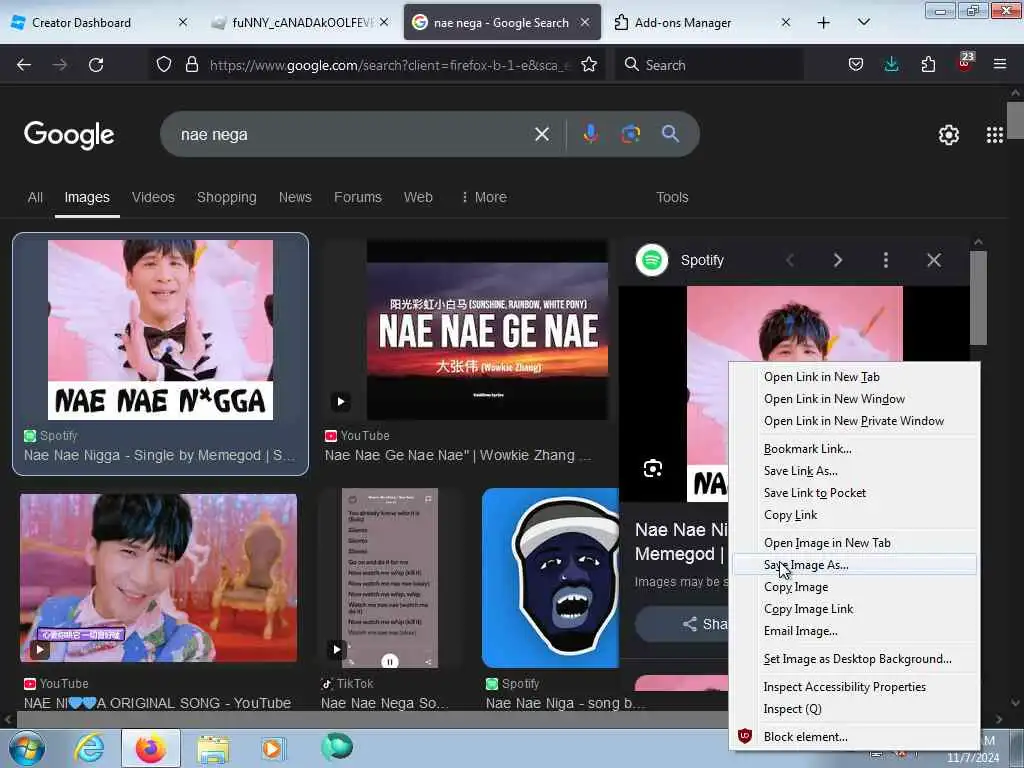The width and height of the screenshot is (1024, 768).
Task: Start voice search with microphone icon
Action: 590,134
